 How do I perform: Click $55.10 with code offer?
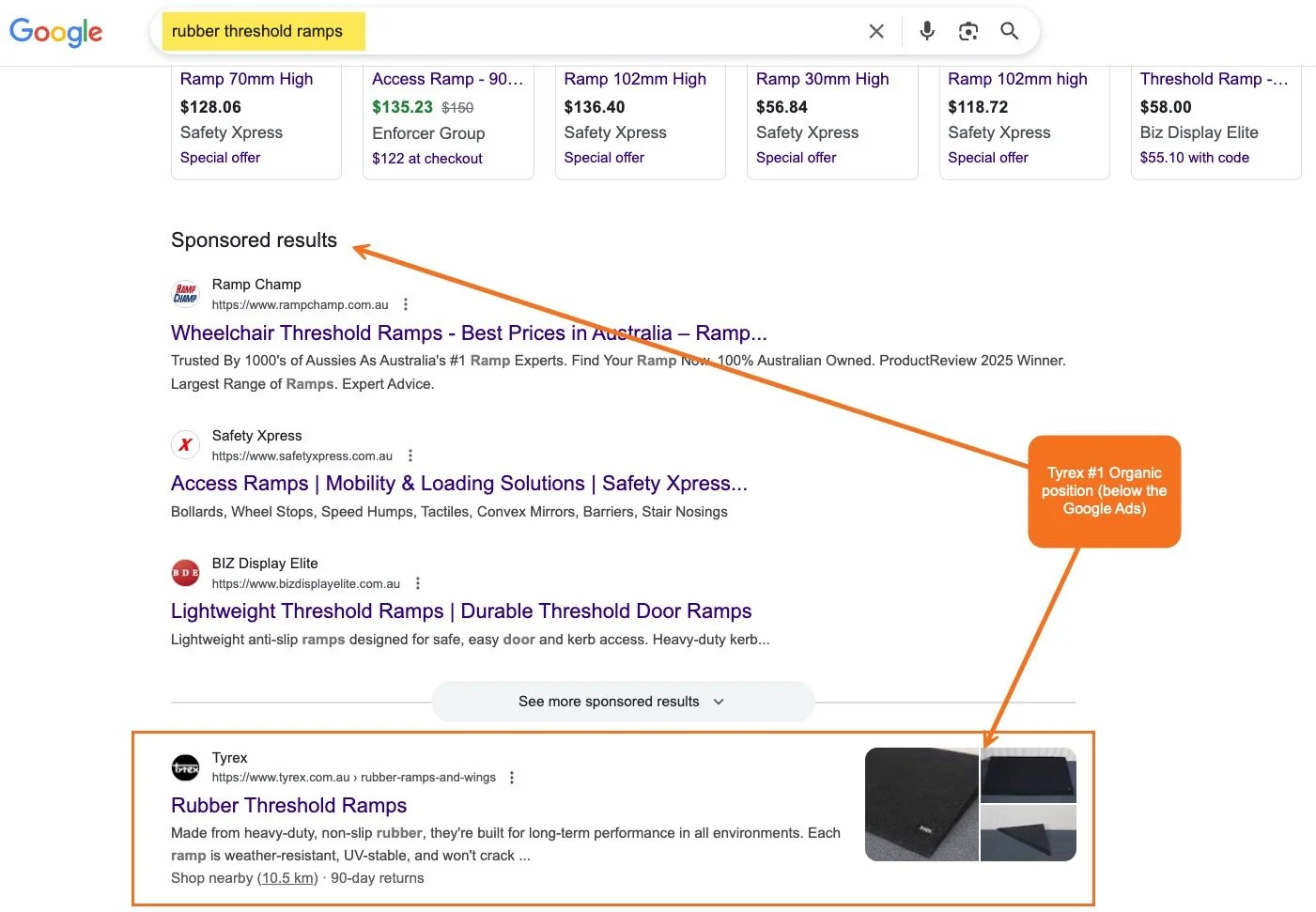1195,158
